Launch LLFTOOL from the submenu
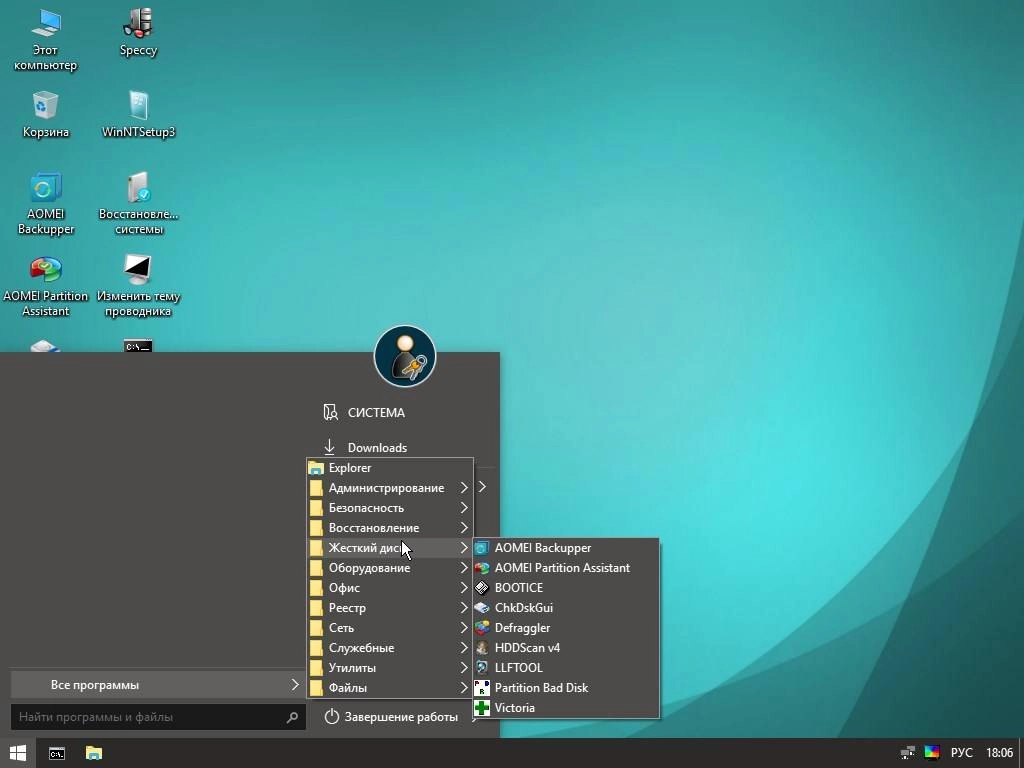Screen dimensions: 1024x768 tap(566, 668)
